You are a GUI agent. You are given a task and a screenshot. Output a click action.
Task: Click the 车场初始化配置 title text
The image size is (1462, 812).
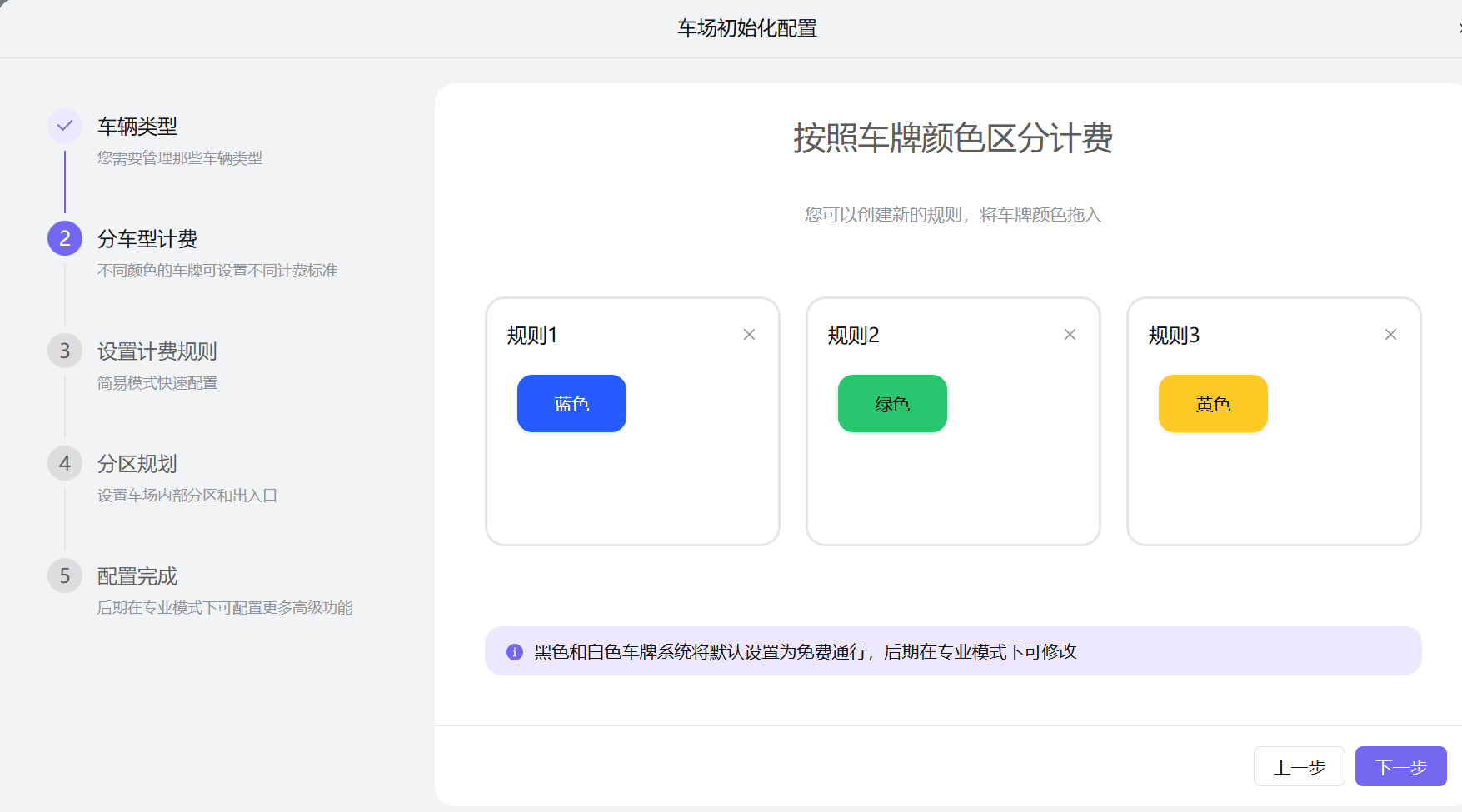tap(746, 27)
